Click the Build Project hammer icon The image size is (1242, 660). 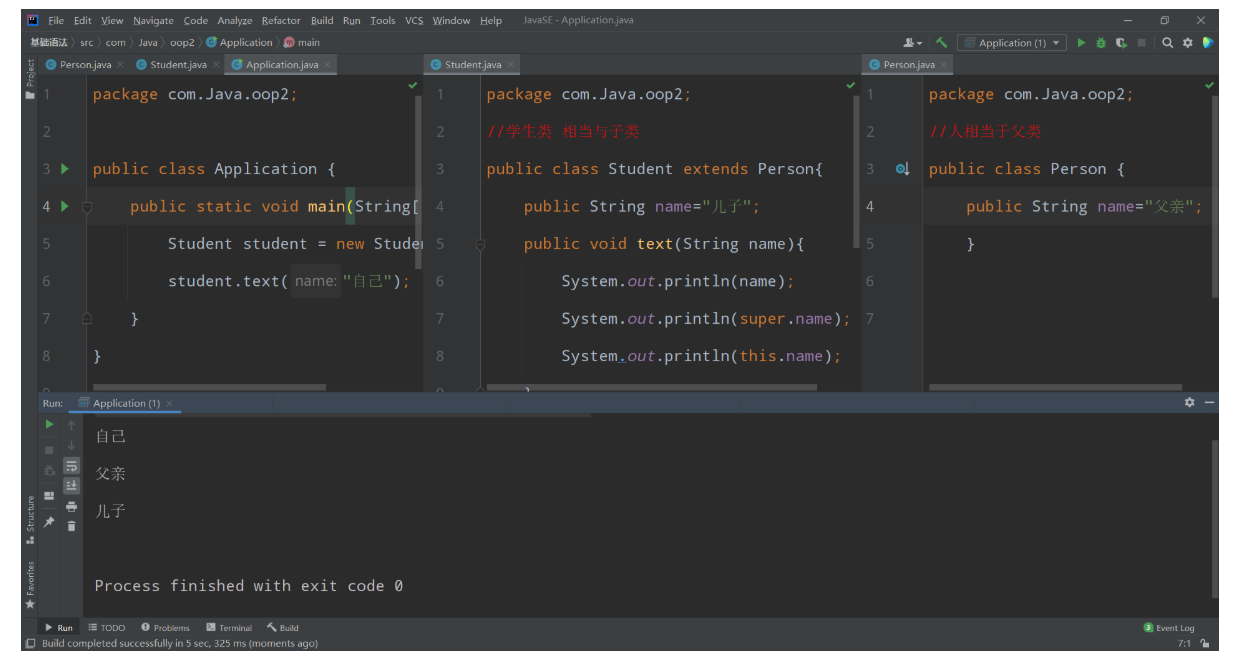[941, 43]
